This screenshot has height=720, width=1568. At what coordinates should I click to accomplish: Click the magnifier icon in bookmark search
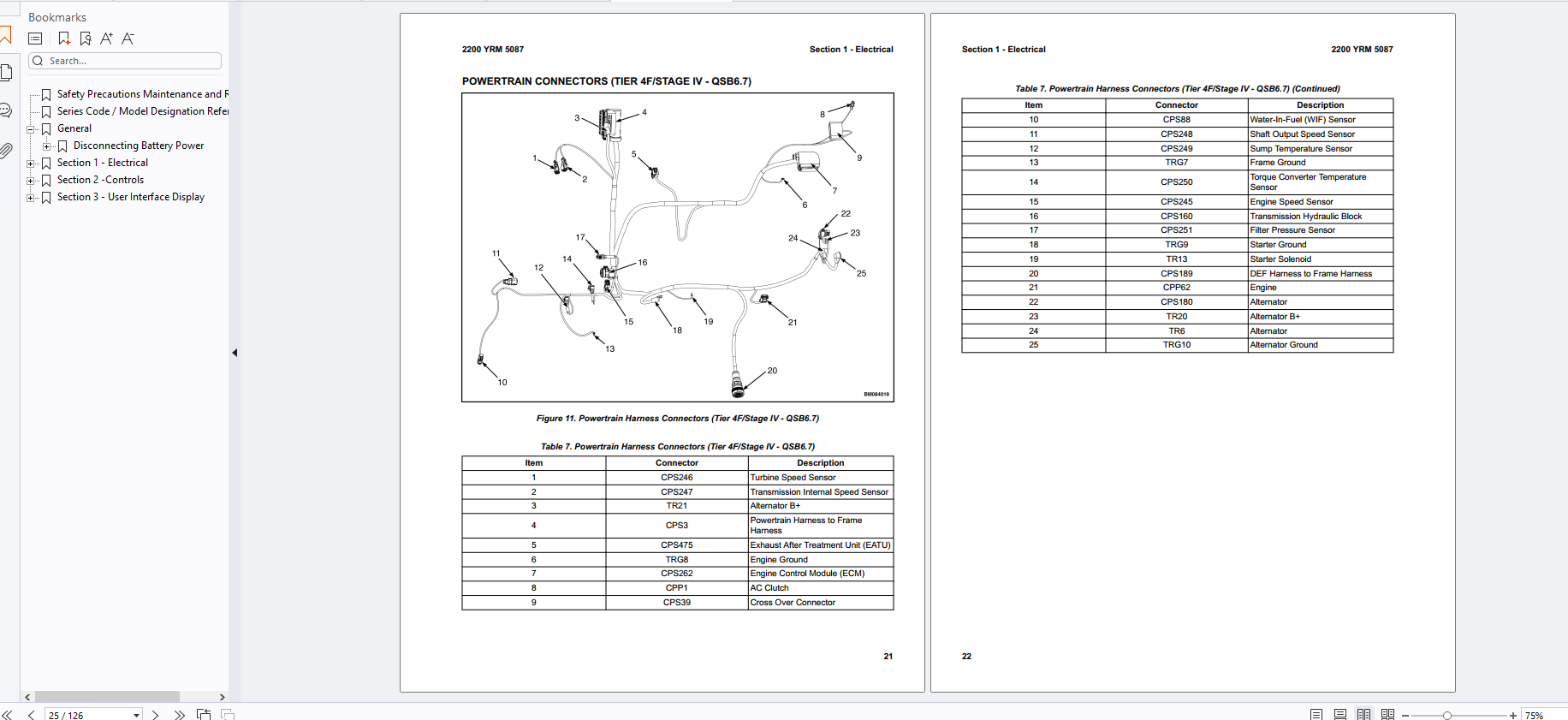(38, 61)
